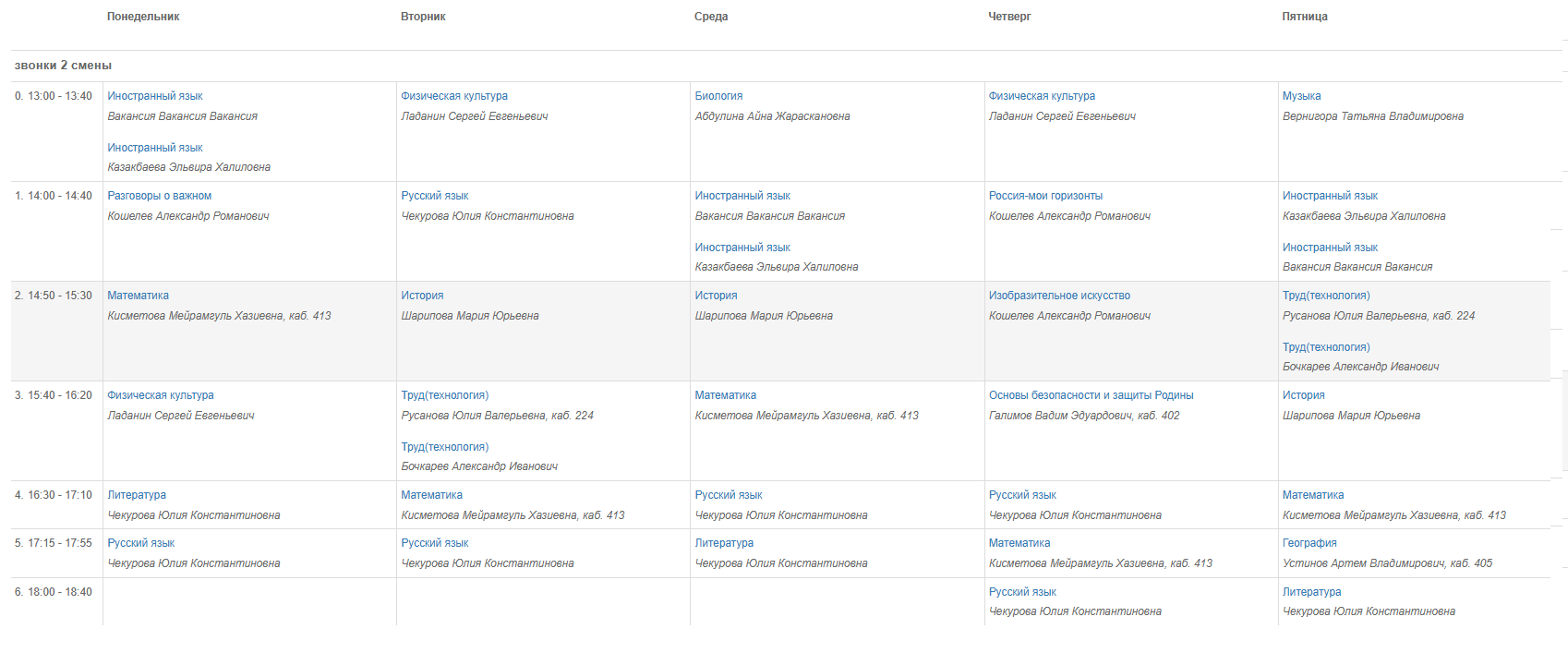The image size is (1568, 665).
Task: Open География lesson on Friday
Action: point(1309,543)
